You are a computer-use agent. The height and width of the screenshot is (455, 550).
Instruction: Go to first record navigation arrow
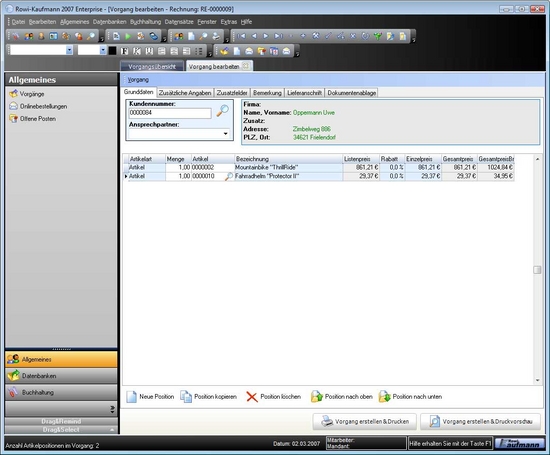click(241, 36)
